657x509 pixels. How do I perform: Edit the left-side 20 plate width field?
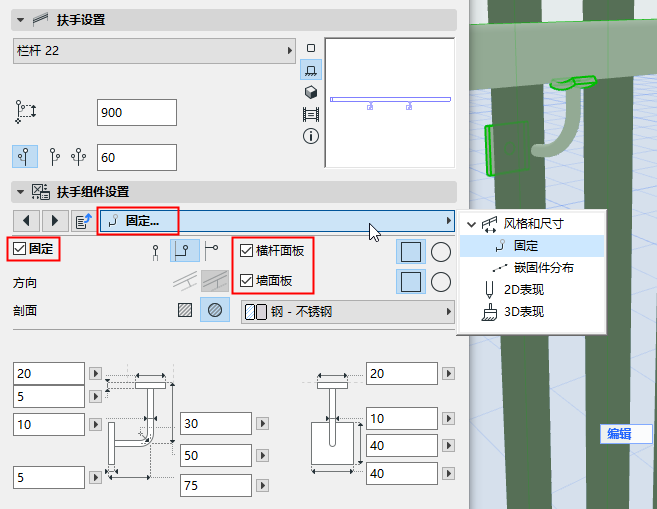(x=49, y=373)
